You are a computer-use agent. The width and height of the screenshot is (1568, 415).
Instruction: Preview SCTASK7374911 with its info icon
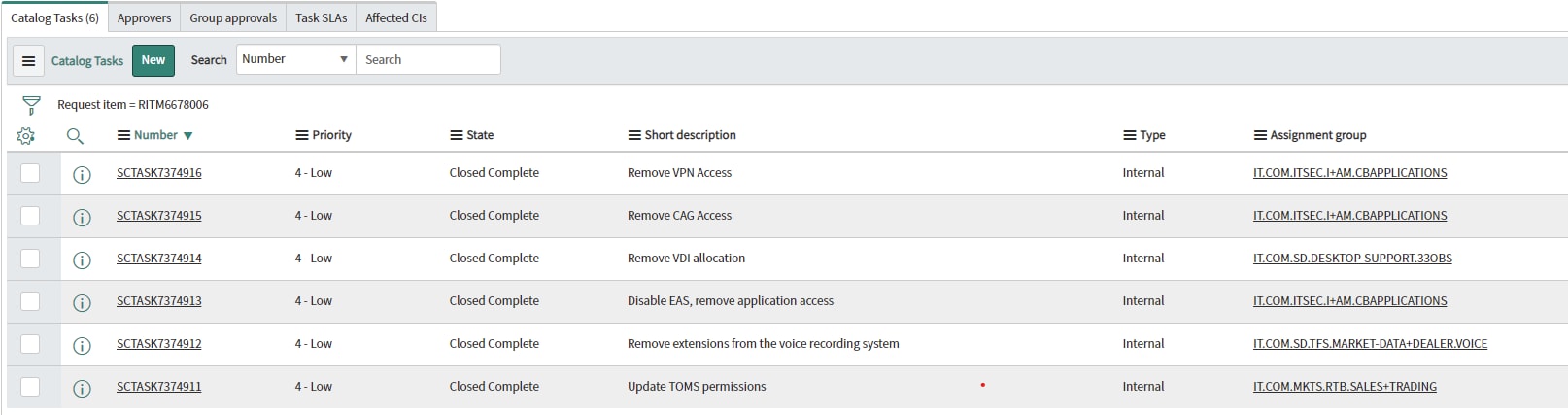click(83, 389)
